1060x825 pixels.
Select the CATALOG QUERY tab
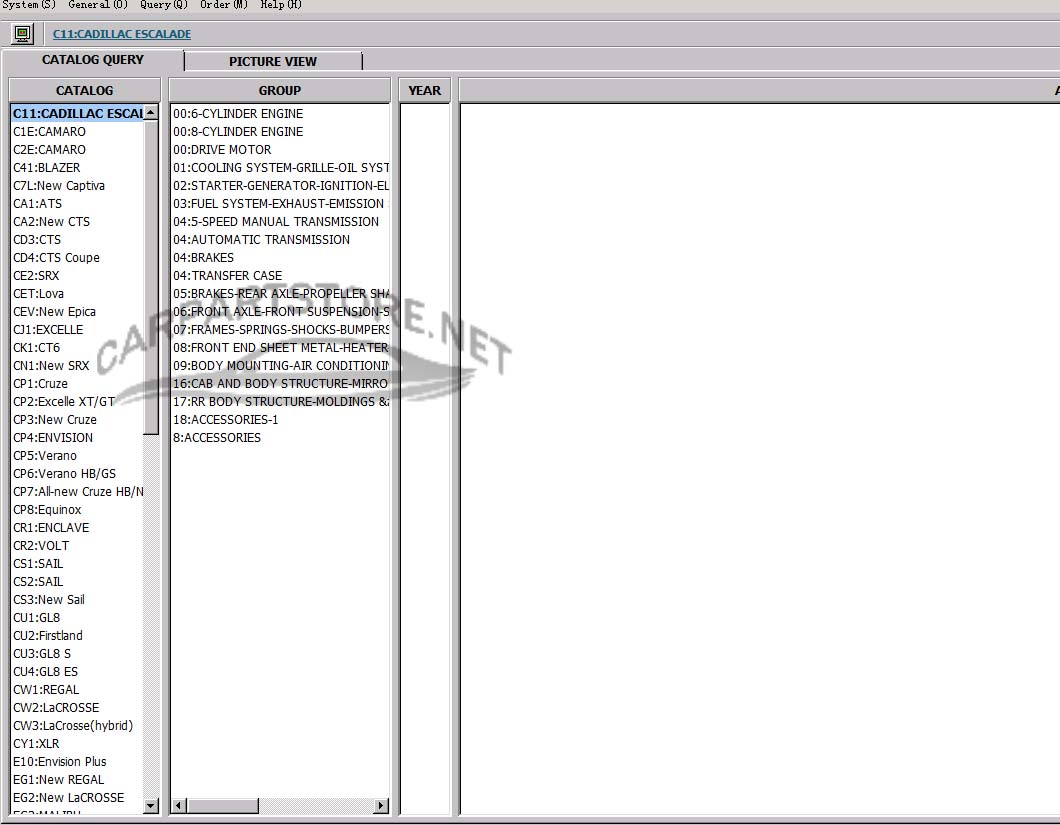coord(93,60)
